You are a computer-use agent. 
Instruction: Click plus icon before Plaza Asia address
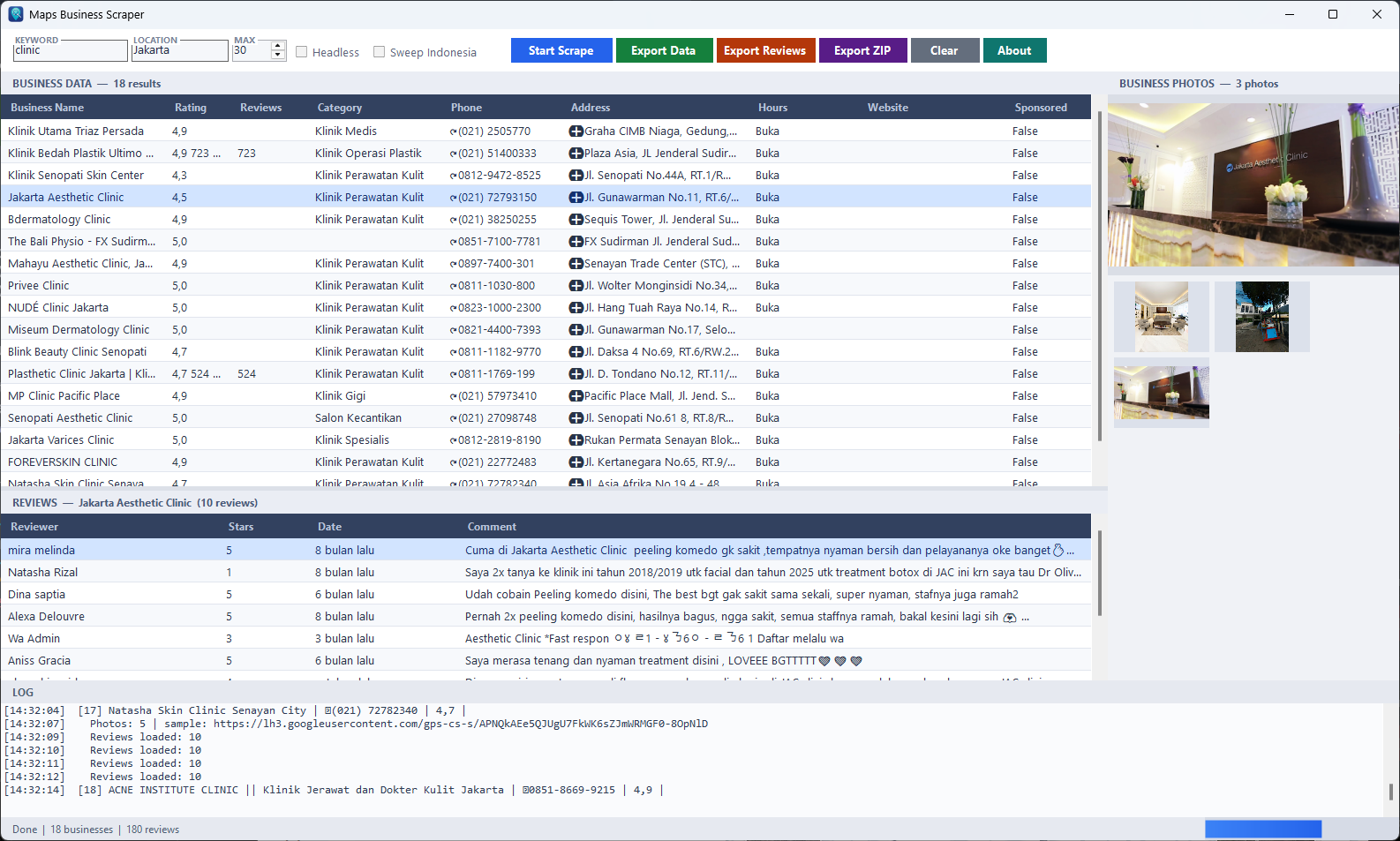coord(576,153)
